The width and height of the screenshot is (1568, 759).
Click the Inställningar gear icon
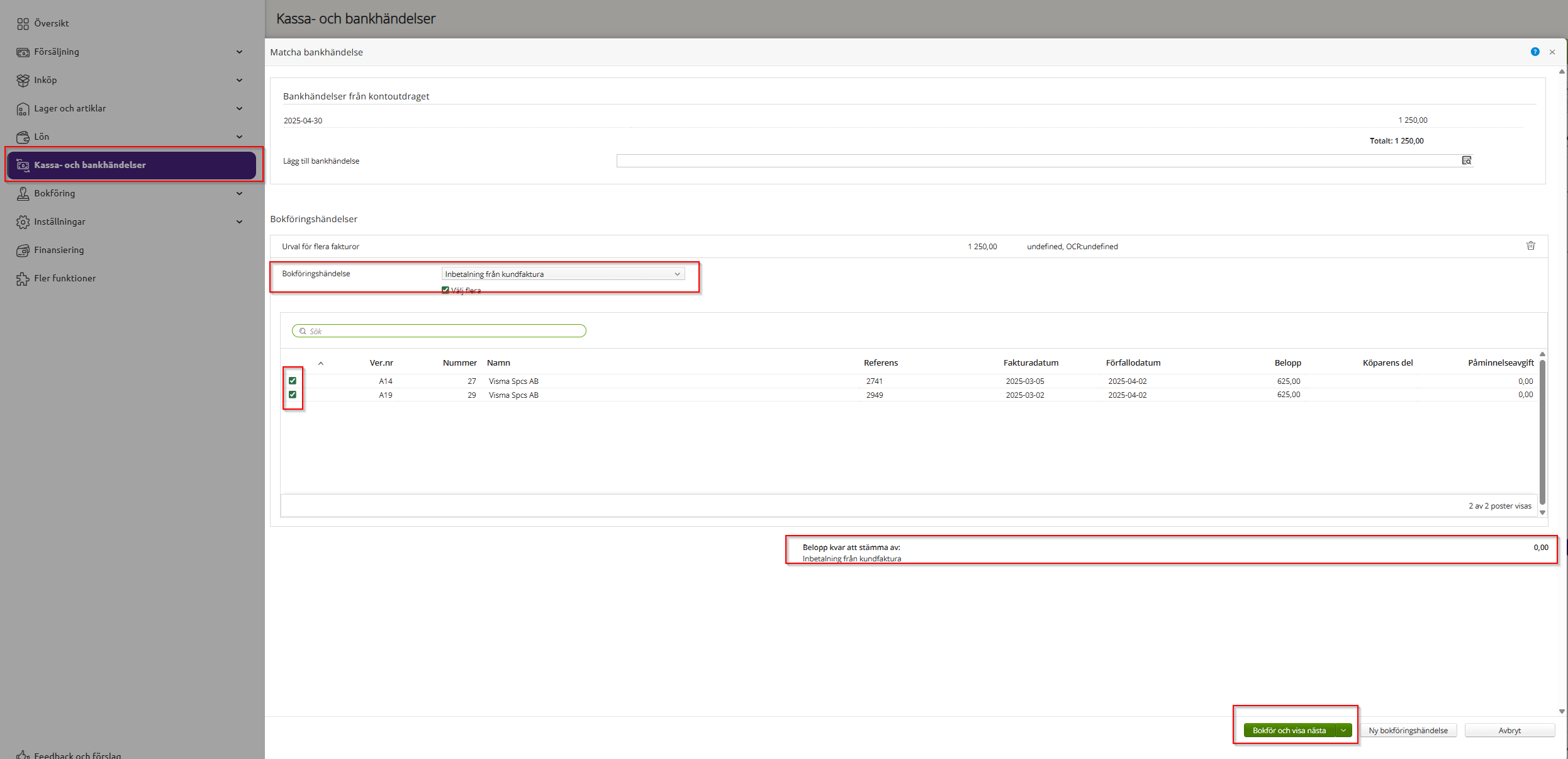(x=23, y=222)
